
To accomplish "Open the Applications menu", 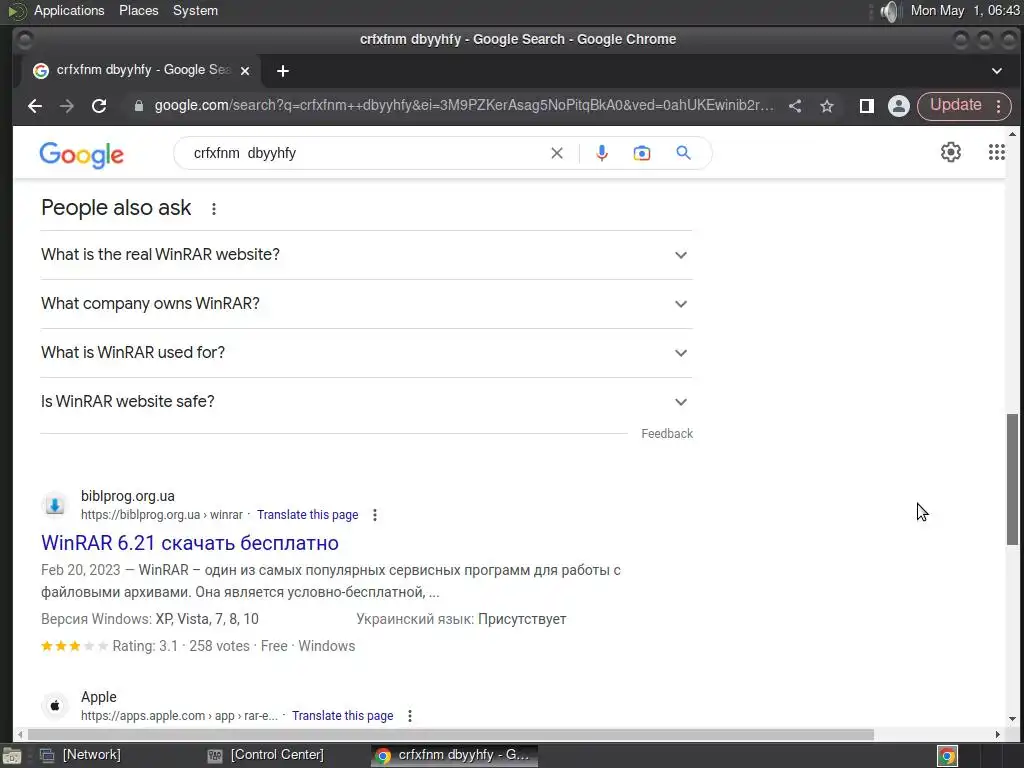I will pos(69,10).
